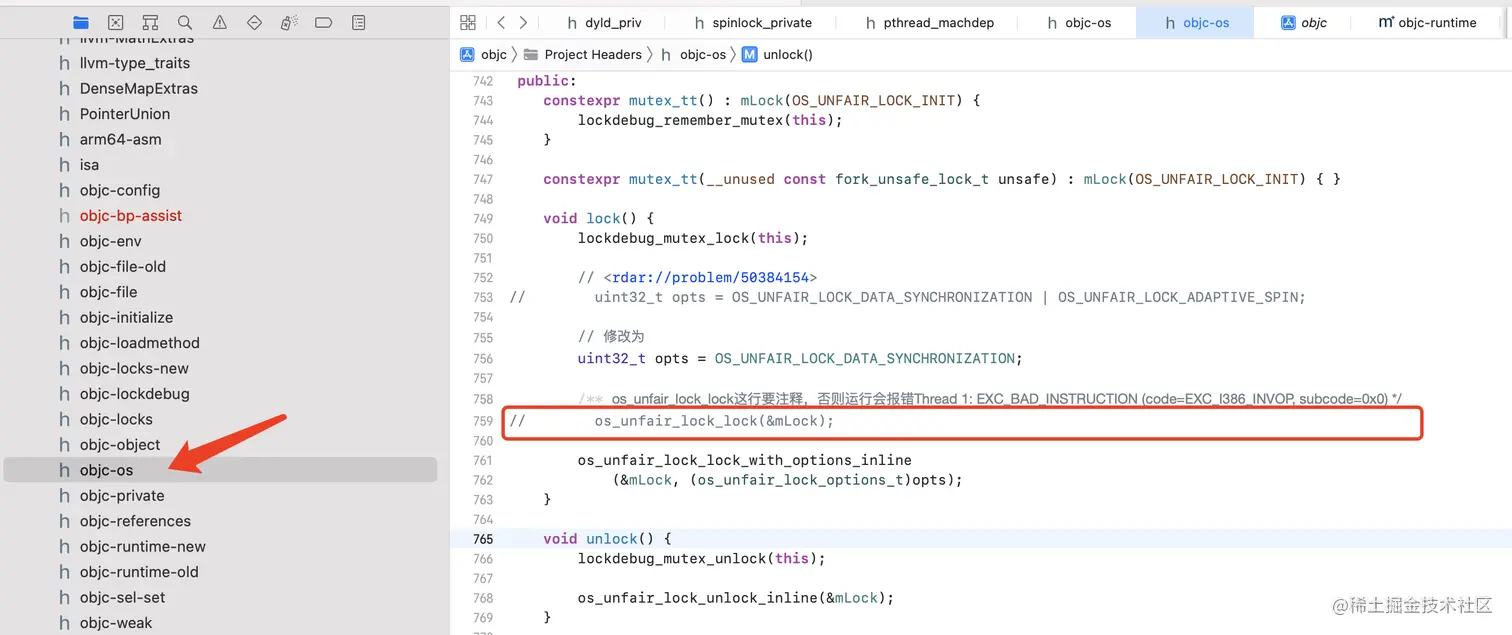This screenshot has width=1512, height=635.
Task: Click fork_unsafe_lock_t on line 747
Action: coord(912,179)
